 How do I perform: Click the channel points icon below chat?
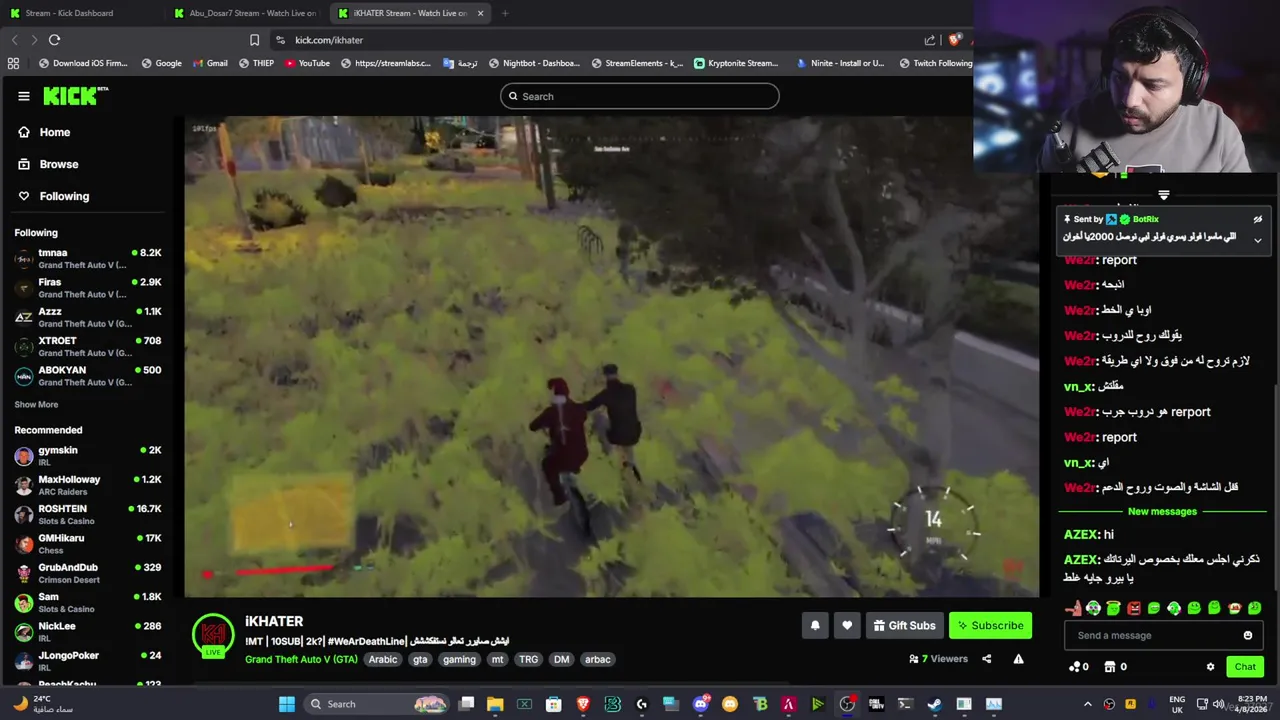point(1074,667)
